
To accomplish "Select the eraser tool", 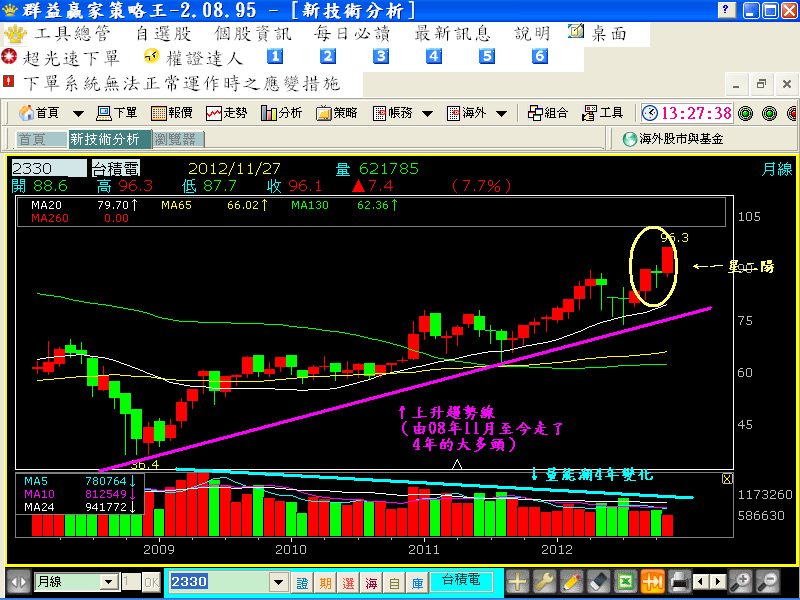I will coord(598,582).
